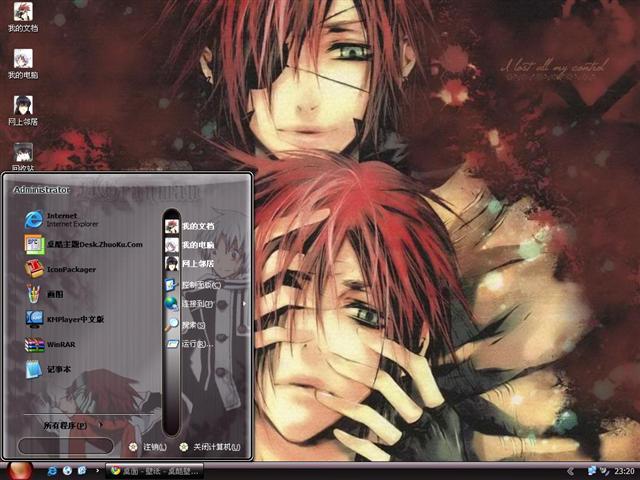Expand 所有程序 all programs list
640x480 pixels.
click(x=73, y=425)
